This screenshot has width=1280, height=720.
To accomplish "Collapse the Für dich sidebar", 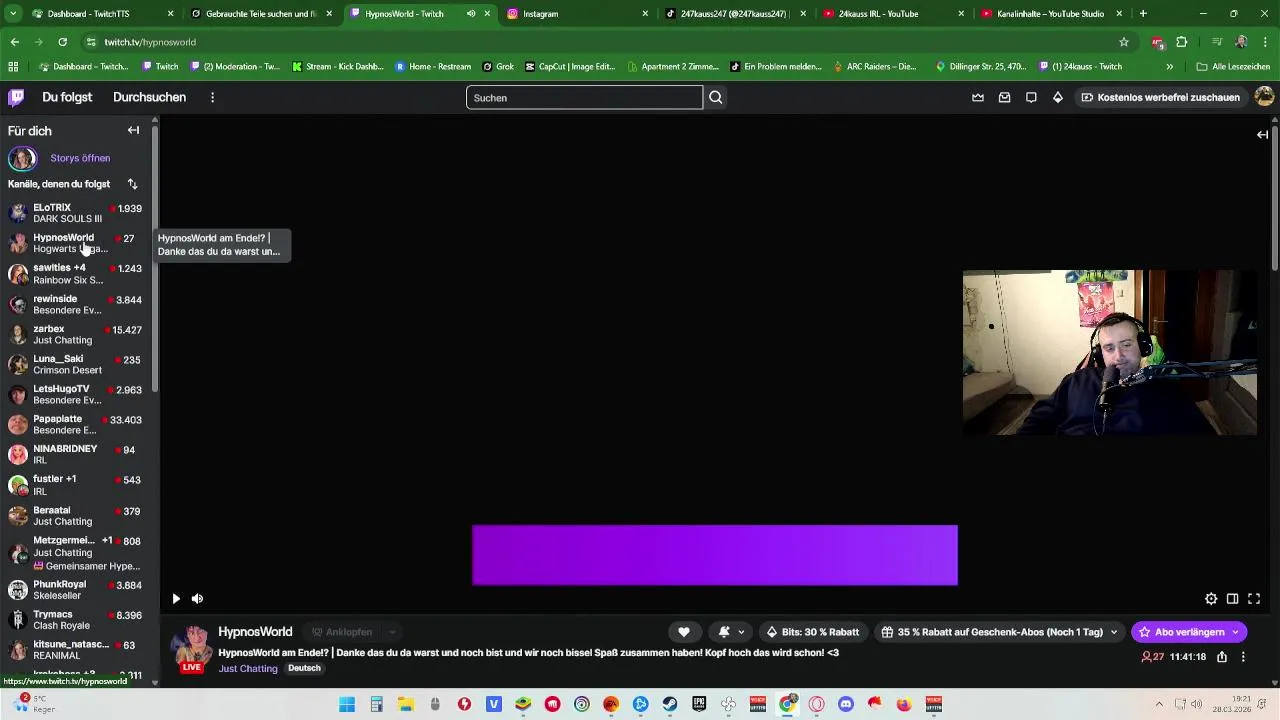I will pyautogui.click(x=133, y=130).
